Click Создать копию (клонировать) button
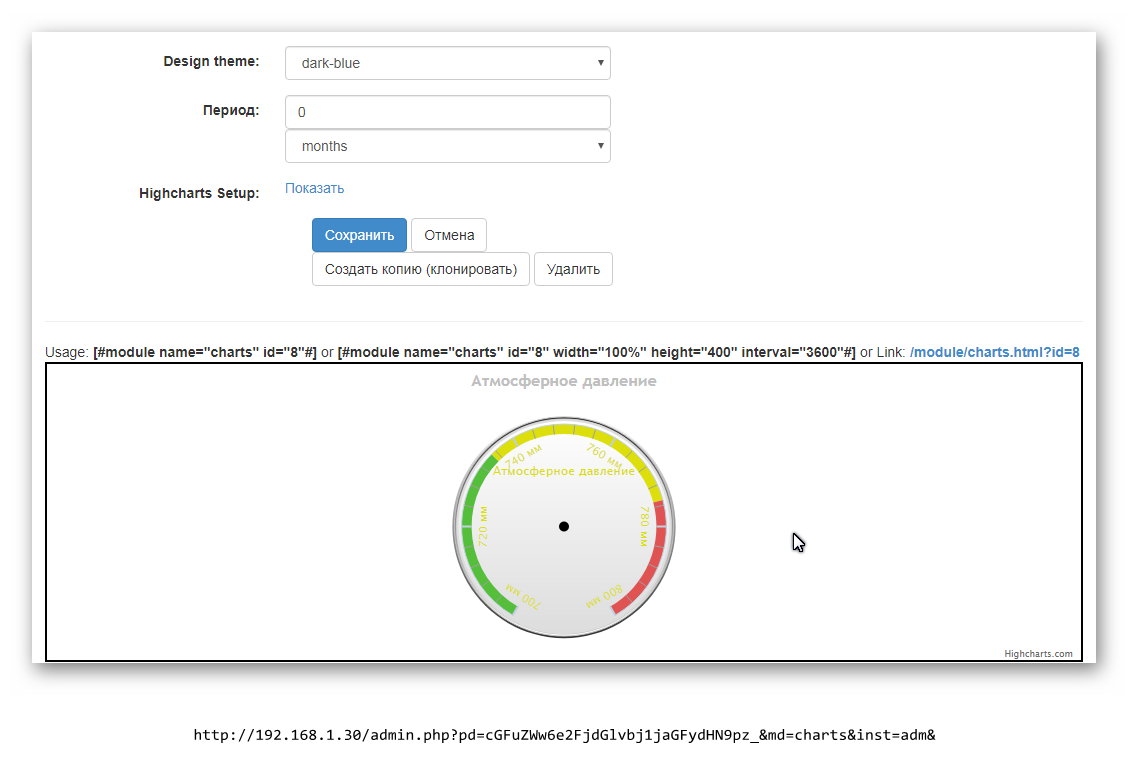Screen dimensions: 1128x775 pyautogui.click(x=420, y=269)
